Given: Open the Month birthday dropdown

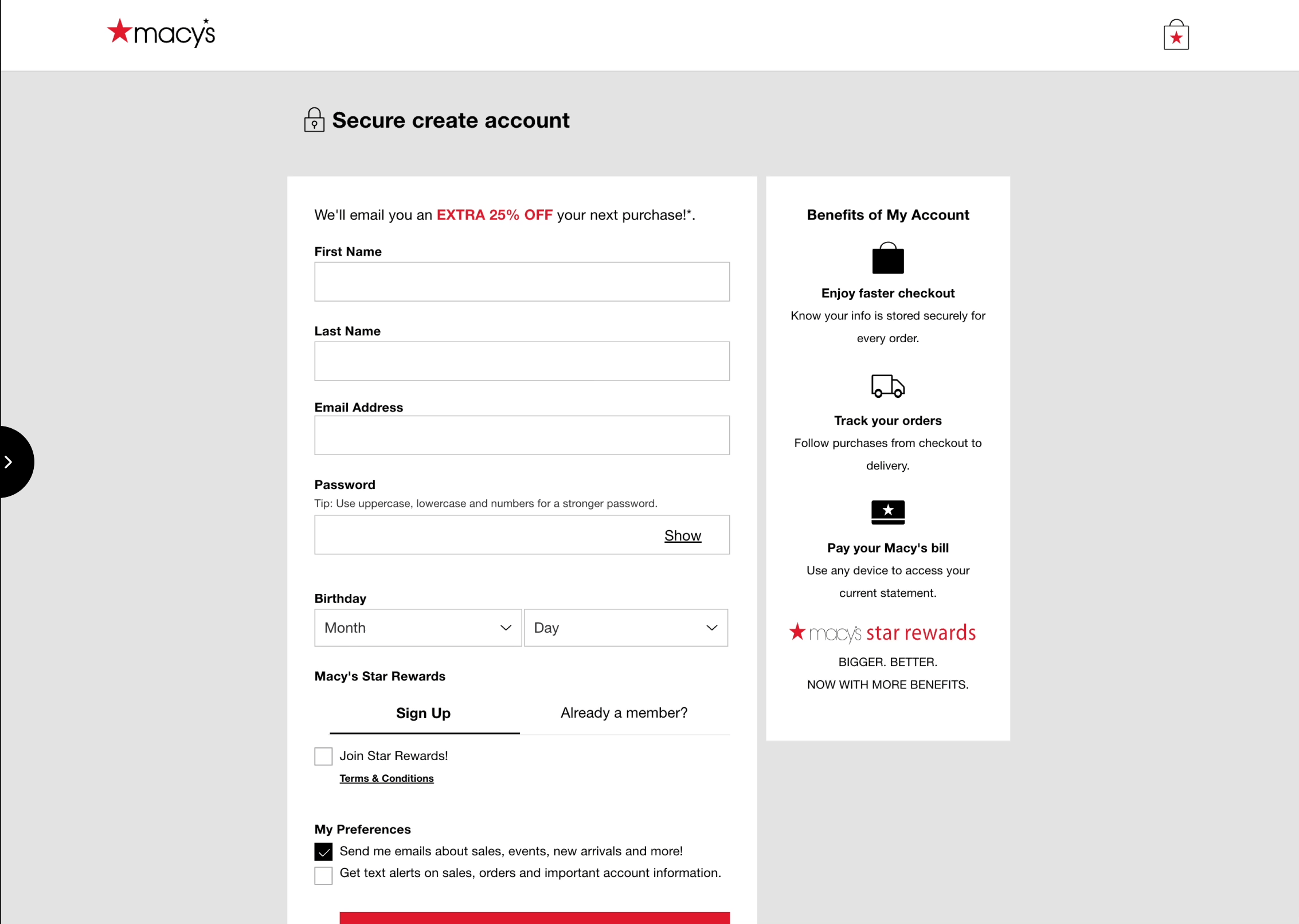Looking at the screenshot, I should point(418,628).
